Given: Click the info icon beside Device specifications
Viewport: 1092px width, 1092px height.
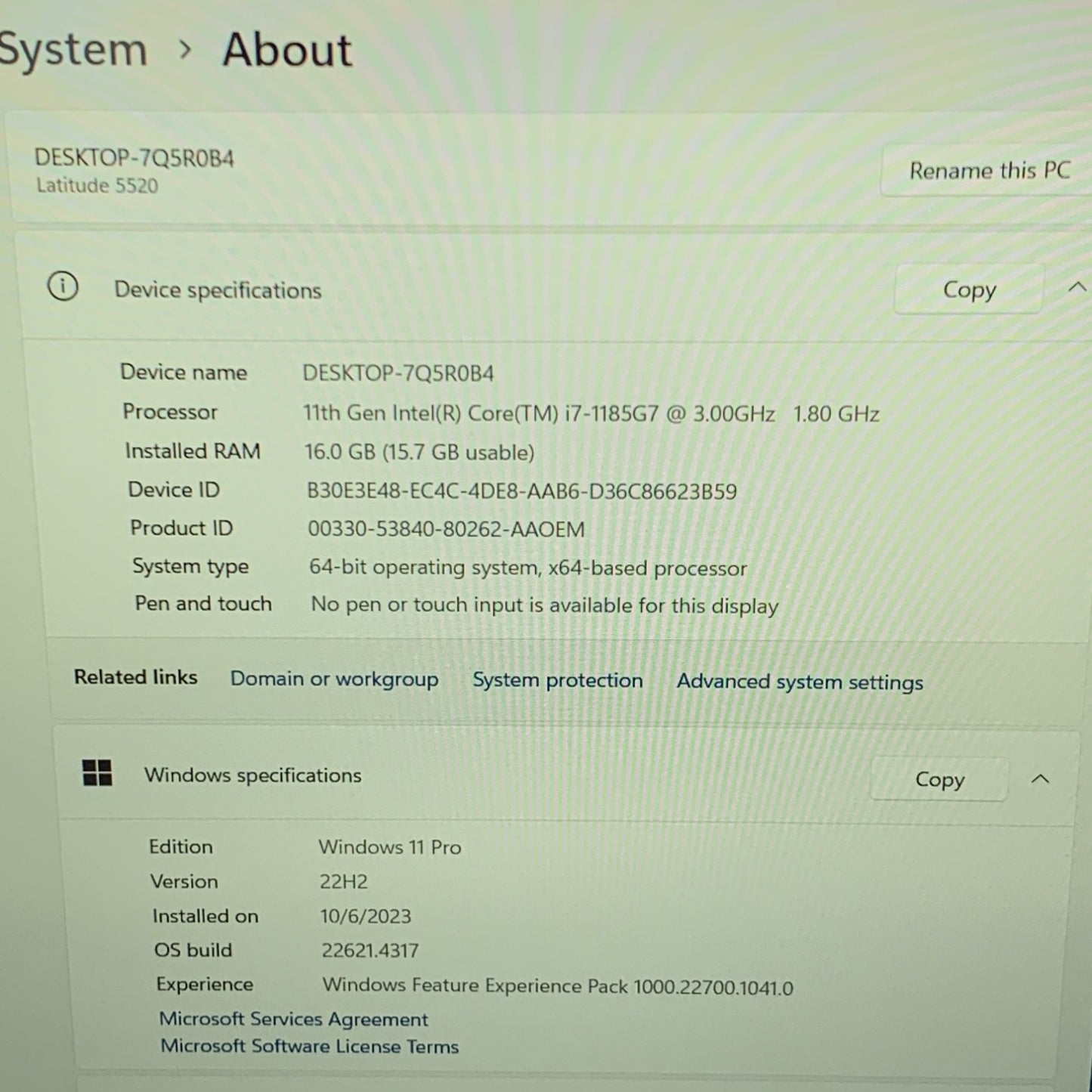Looking at the screenshot, I should (64, 287).
